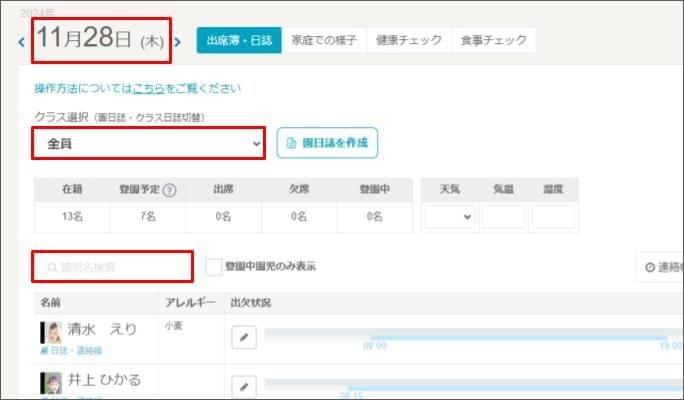The image size is (684, 400).
Task: Open the 食事チェック tab
Action: point(493,40)
